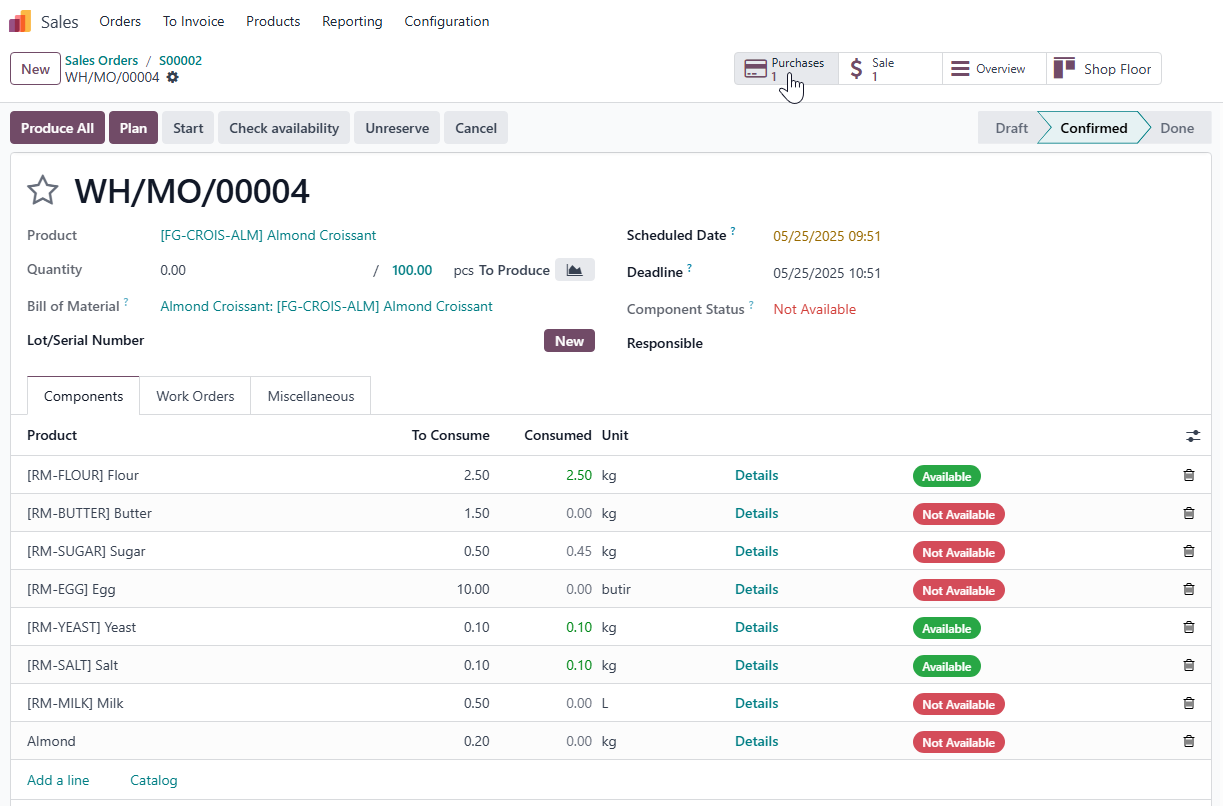
Task: Create new Lot/Serial Number with New button
Action: [569, 341]
